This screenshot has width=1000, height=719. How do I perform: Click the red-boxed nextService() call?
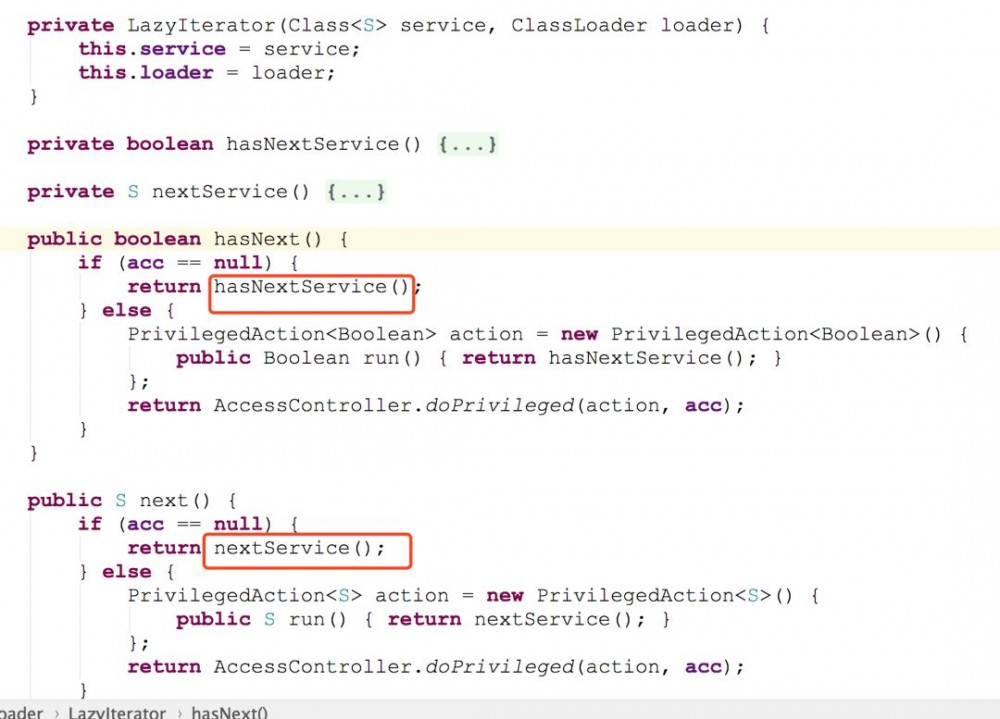point(299,548)
